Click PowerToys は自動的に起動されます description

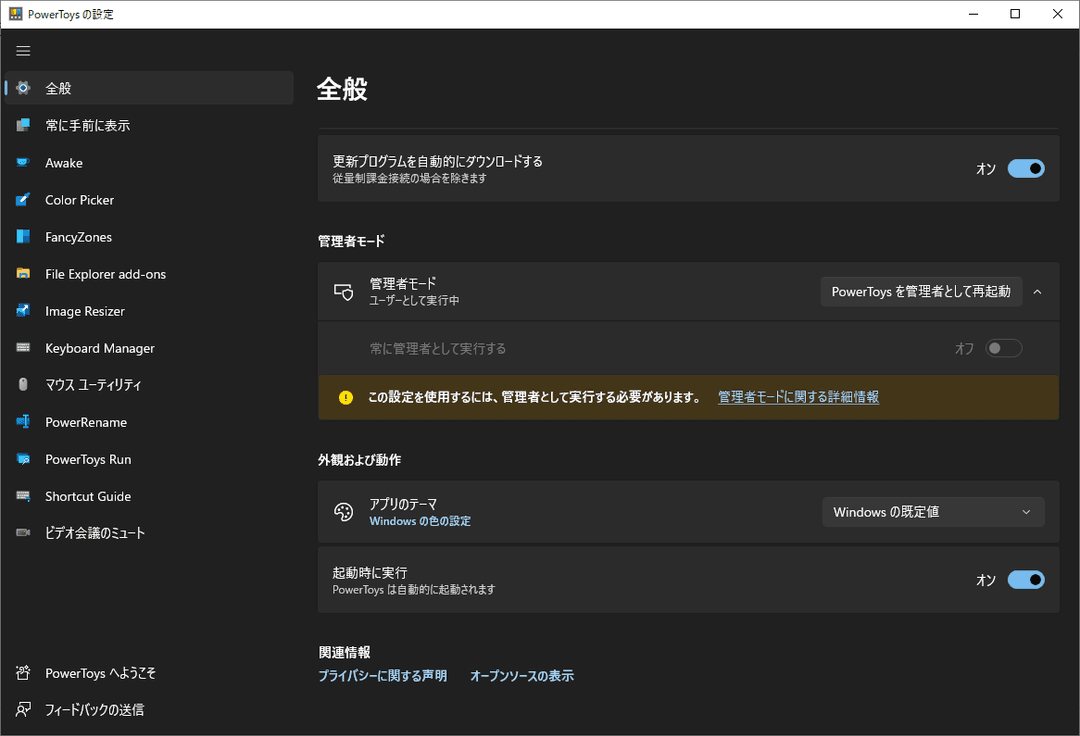tap(413, 589)
